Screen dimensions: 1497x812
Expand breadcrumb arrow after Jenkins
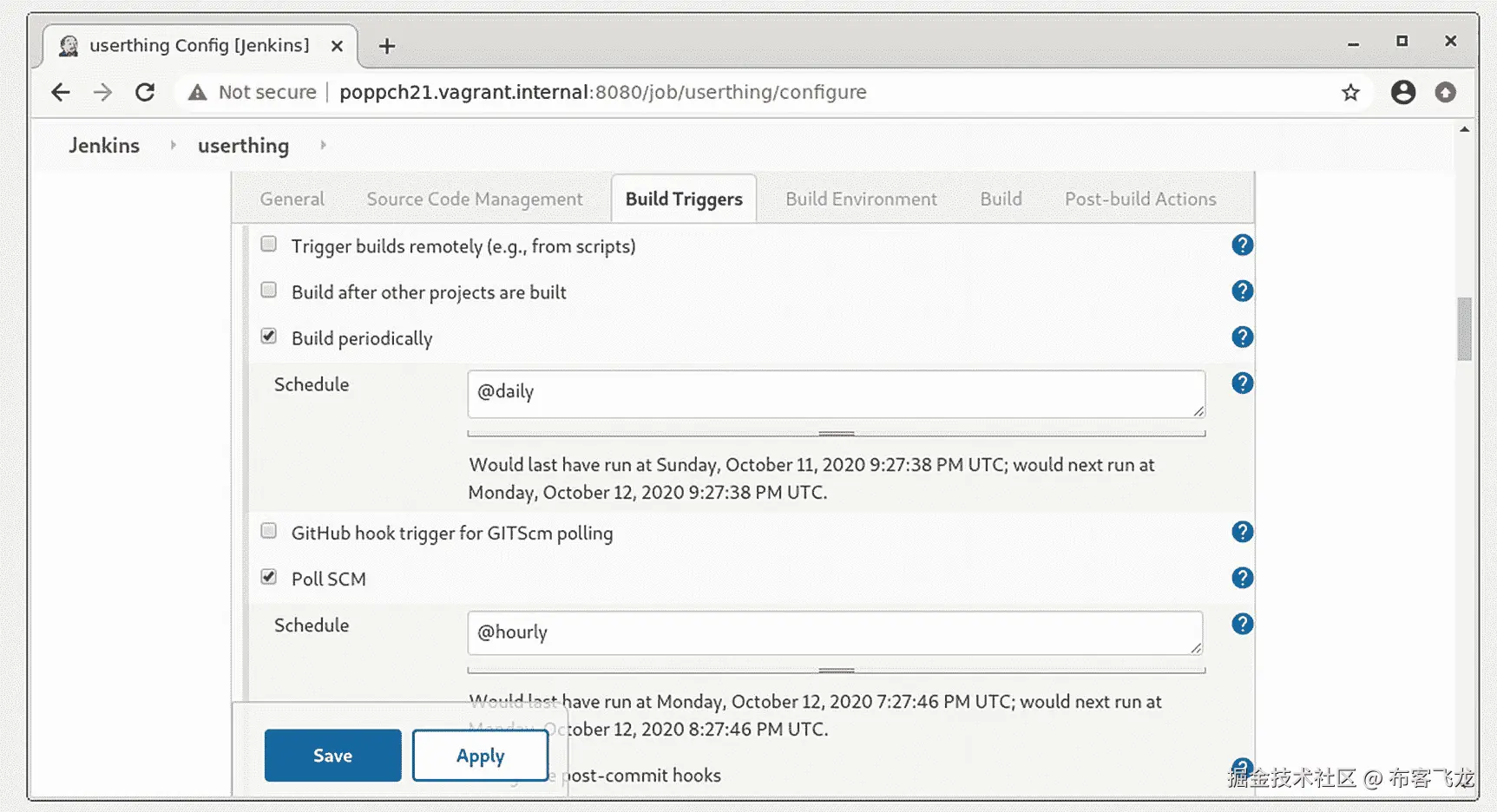[173, 145]
